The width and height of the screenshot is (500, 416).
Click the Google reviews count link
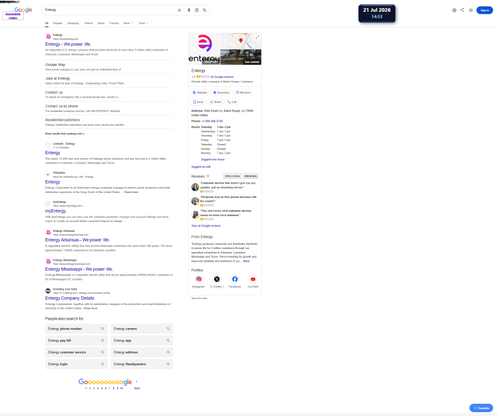(x=222, y=77)
